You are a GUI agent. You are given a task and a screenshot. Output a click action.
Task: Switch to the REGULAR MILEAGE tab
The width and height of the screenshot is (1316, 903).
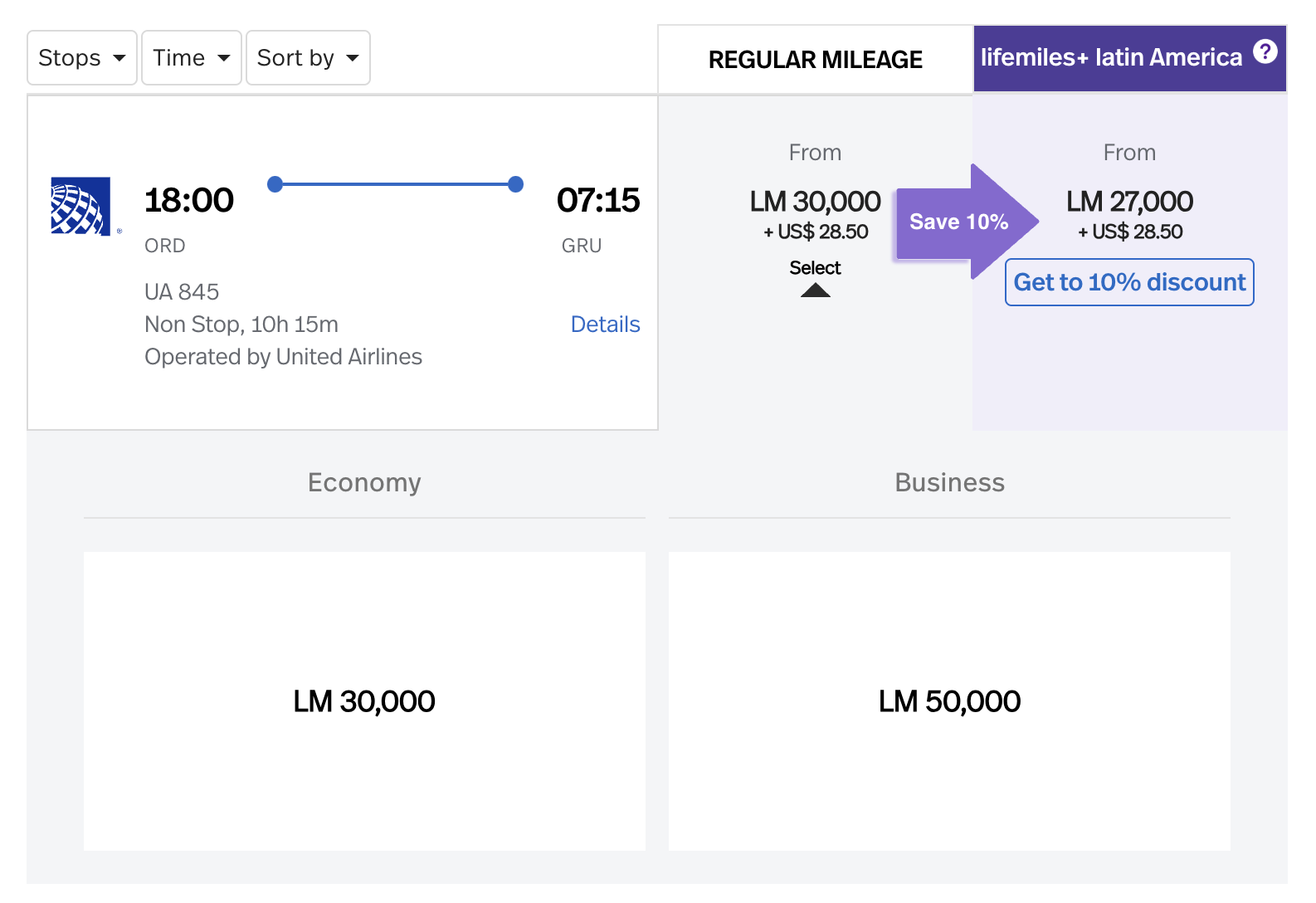pos(816,60)
